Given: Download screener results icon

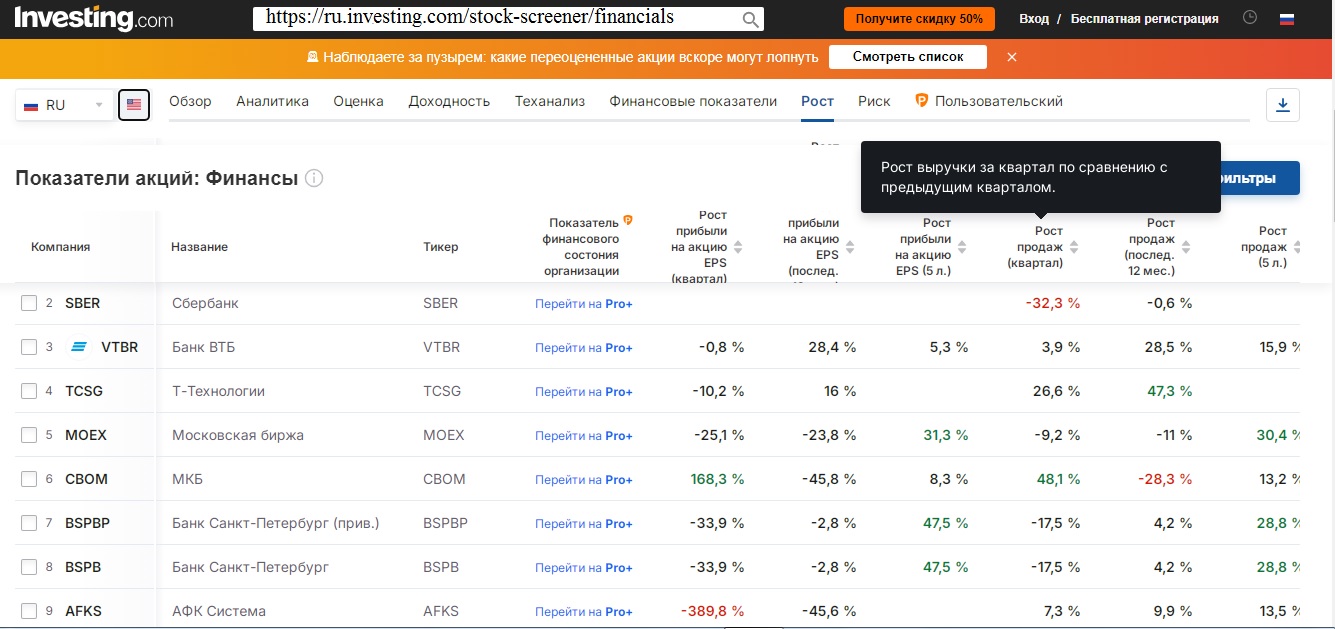Looking at the screenshot, I should tap(1283, 105).
